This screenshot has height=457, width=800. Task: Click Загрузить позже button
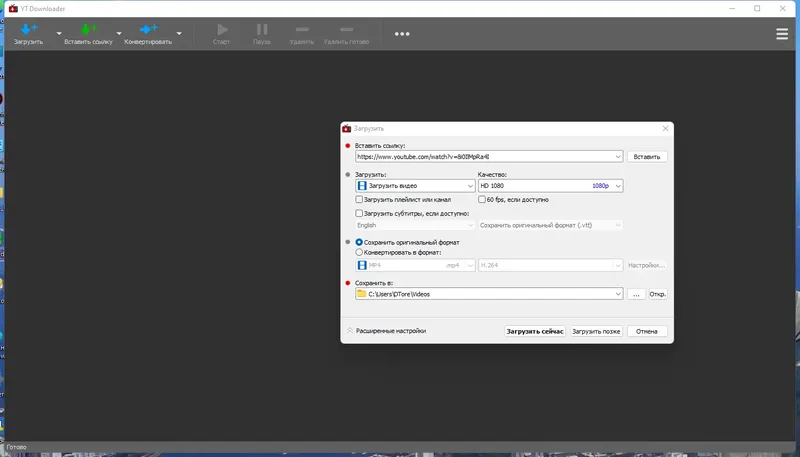tap(596, 331)
